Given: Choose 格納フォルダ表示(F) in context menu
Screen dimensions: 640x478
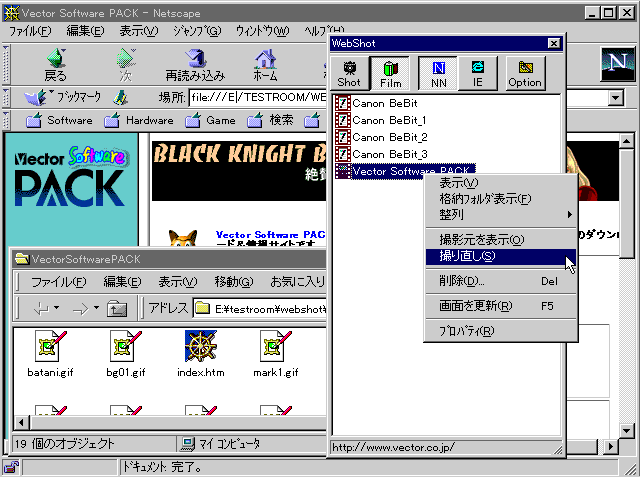Looking at the screenshot, I should pos(500,199).
